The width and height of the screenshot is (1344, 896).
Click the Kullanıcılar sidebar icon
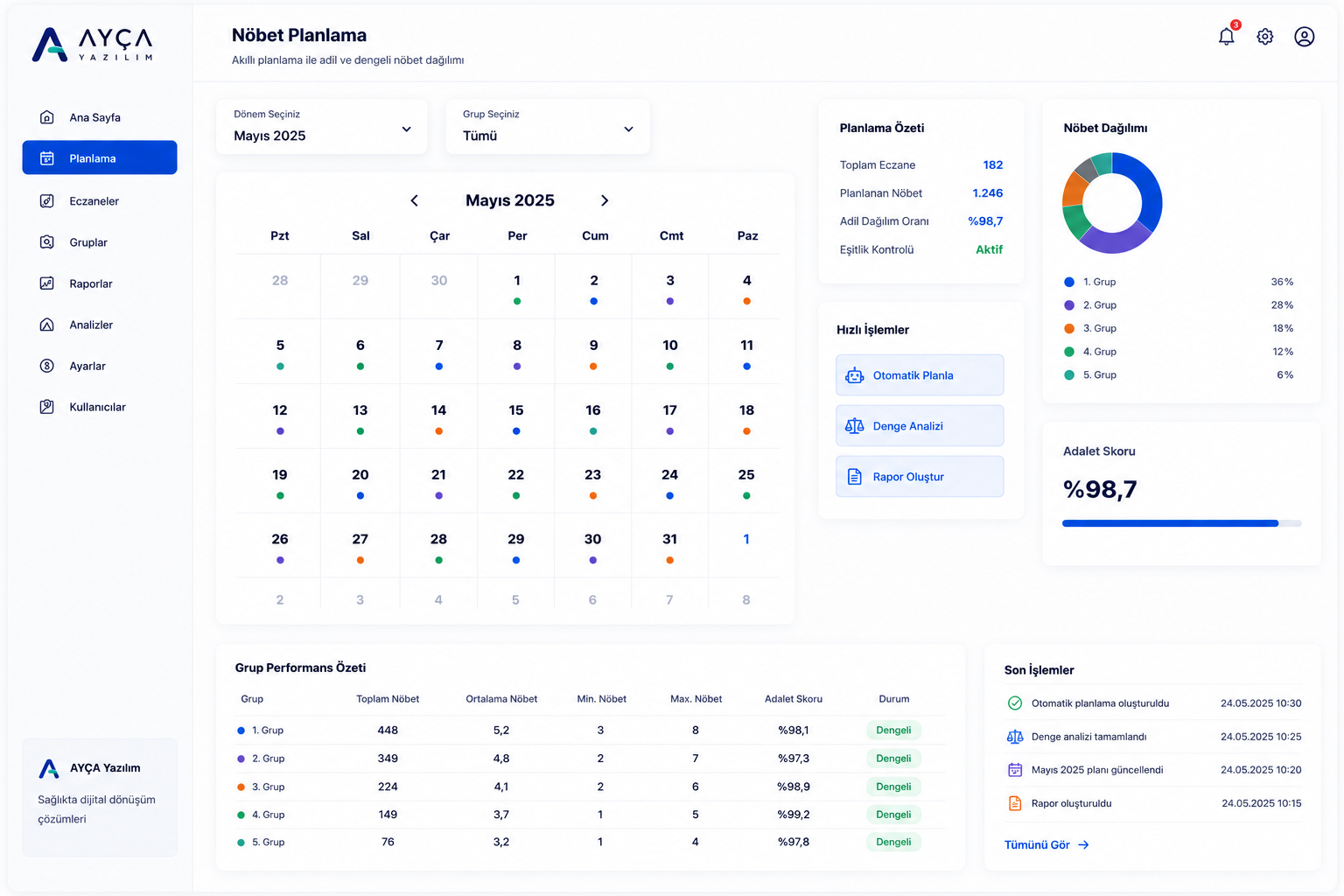tap(47, 407)
